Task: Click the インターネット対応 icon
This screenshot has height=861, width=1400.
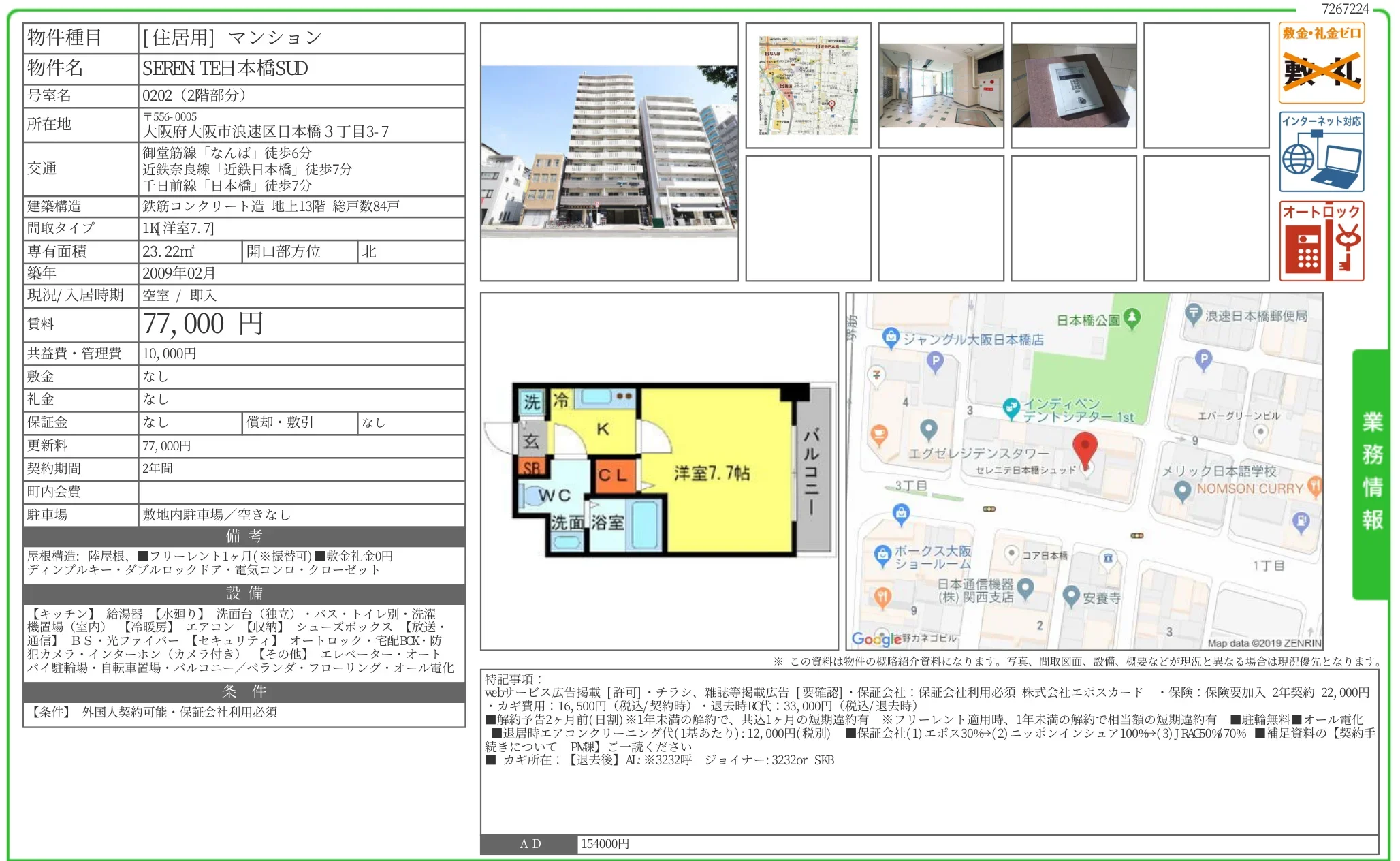Action: (1321, 152)
